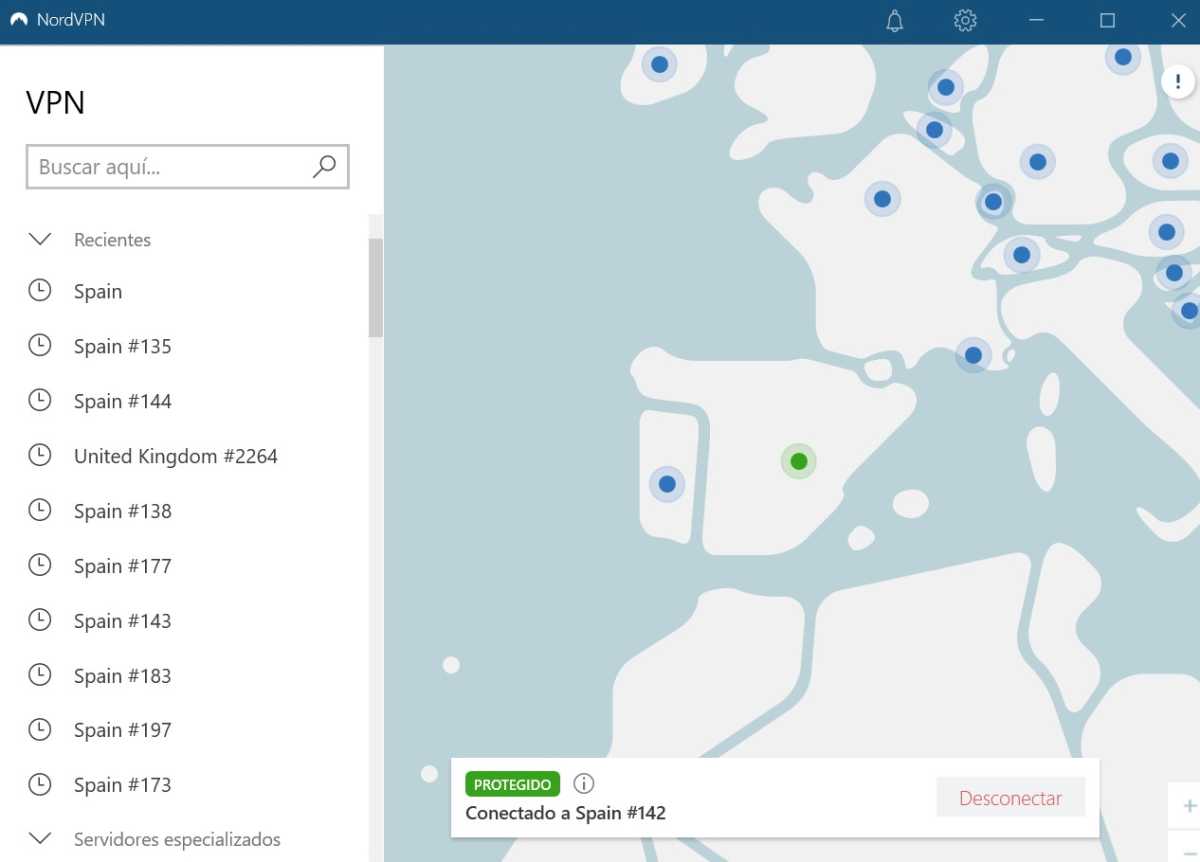Open the notifications bell
Screen dimensions: 1200x862
pos(895,21)
